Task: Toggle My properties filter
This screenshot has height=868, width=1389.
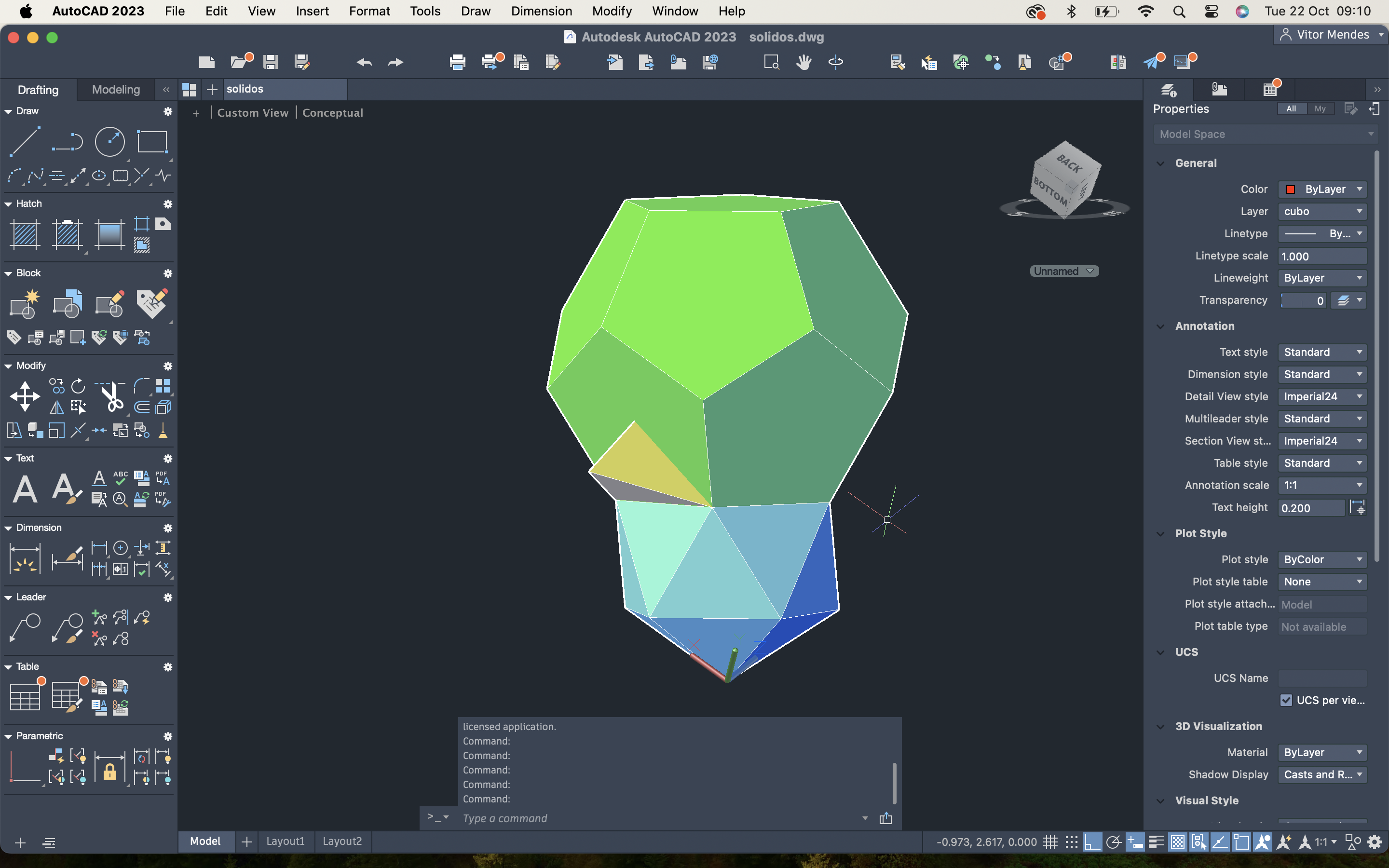Action: [x=1320, y=108]
